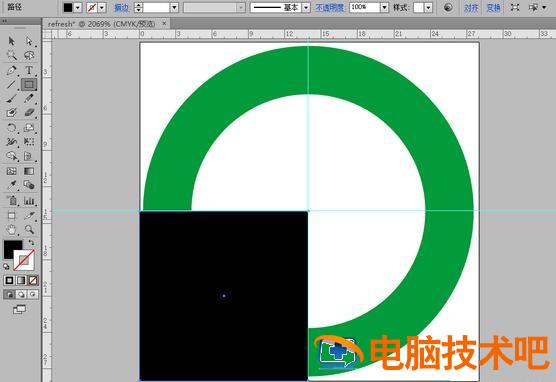Apply solid Color mode button
This screenshot has height=382, width=556.
(x=10, y=280)
